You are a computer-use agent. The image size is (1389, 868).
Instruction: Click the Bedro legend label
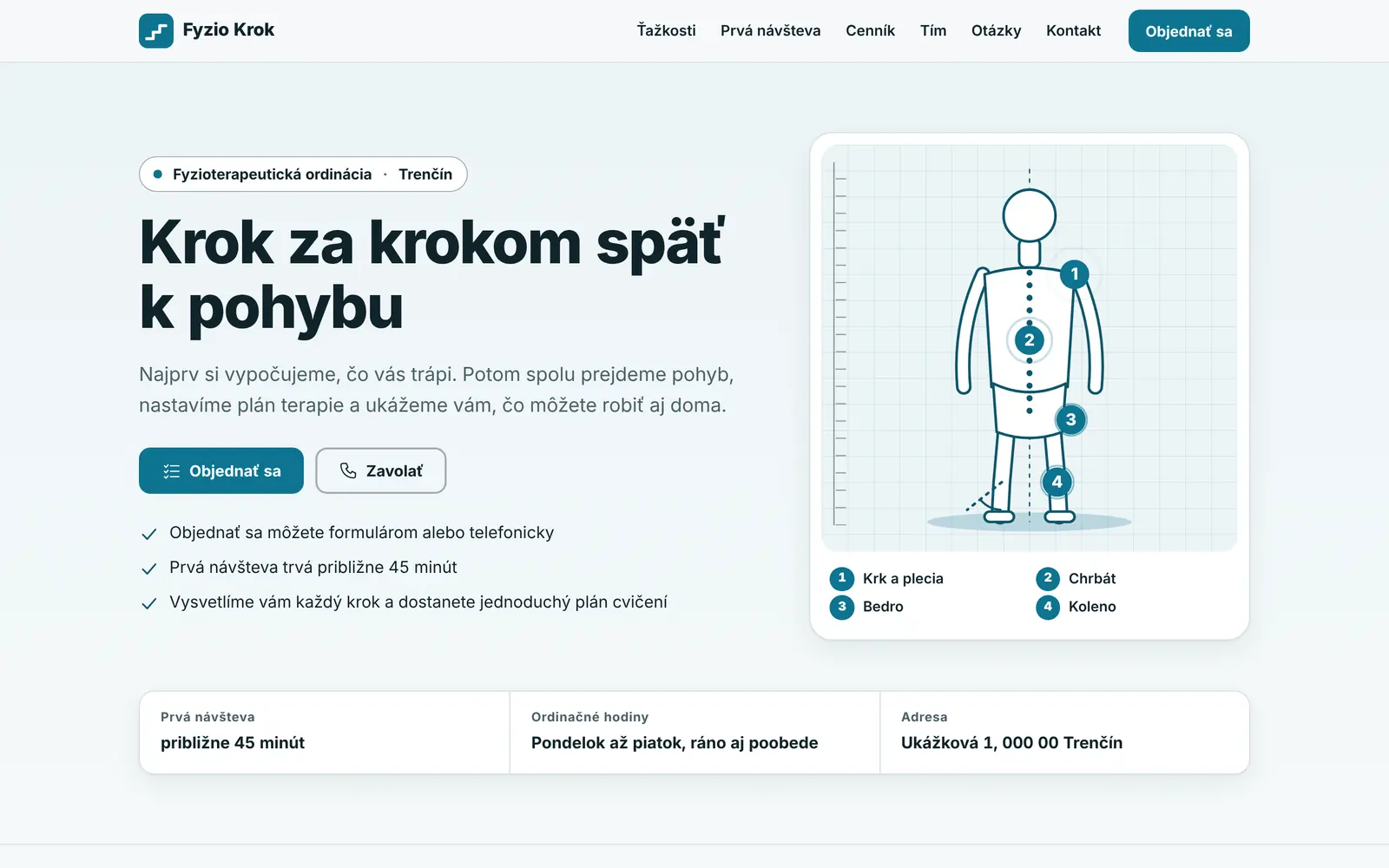[883, 607]
